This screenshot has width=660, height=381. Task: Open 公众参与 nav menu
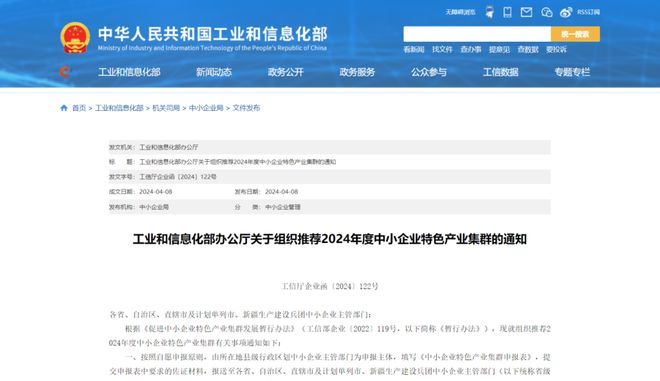click(x=429, y=72)
